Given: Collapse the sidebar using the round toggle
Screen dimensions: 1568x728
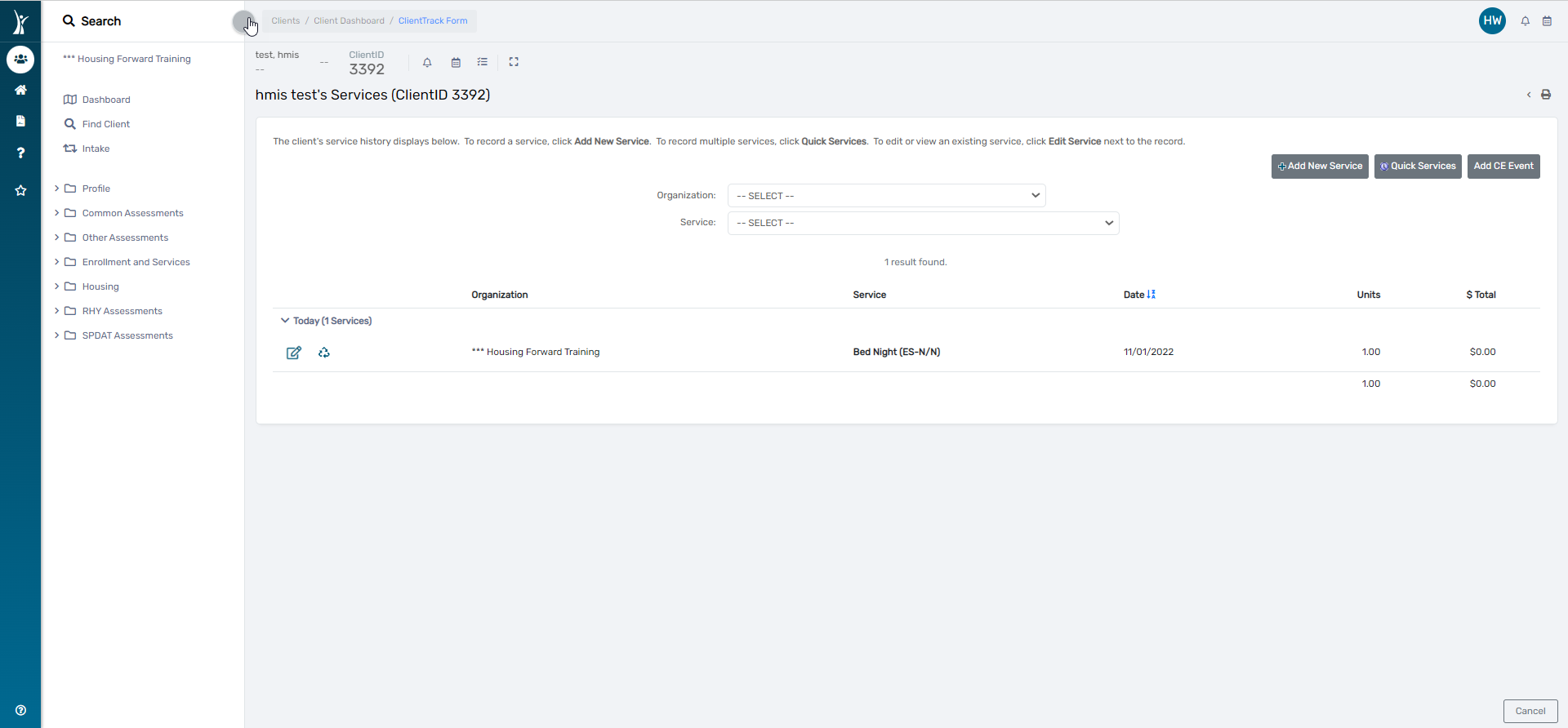Looking at the screenshot, I should (243, 22).
